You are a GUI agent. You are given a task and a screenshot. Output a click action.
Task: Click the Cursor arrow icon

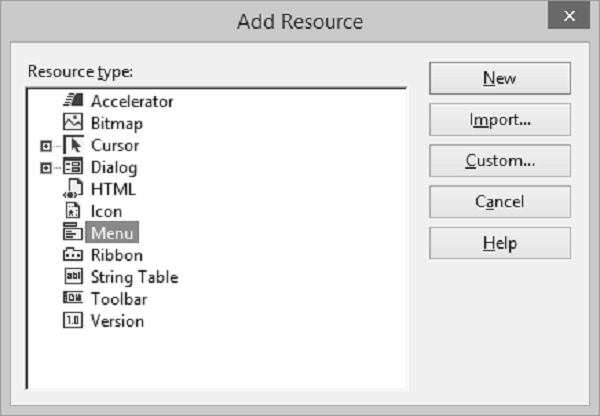[72, 145]
